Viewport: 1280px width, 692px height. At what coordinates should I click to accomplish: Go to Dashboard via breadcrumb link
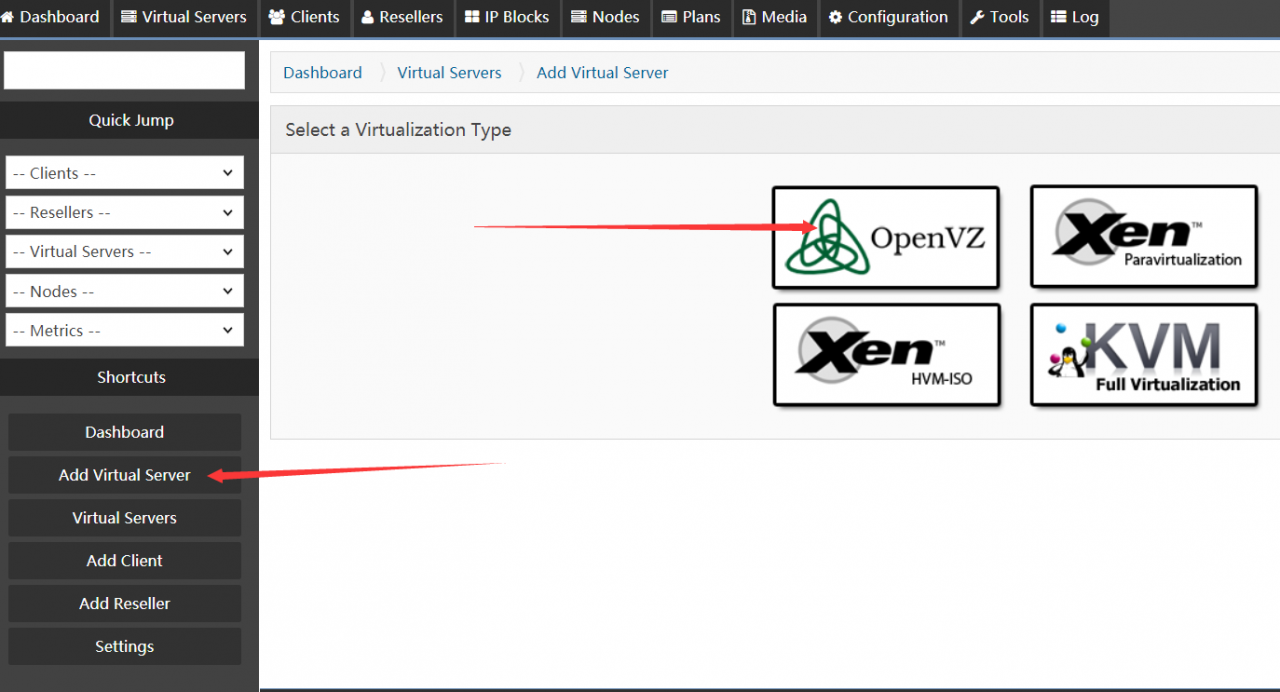click(322, 73)
